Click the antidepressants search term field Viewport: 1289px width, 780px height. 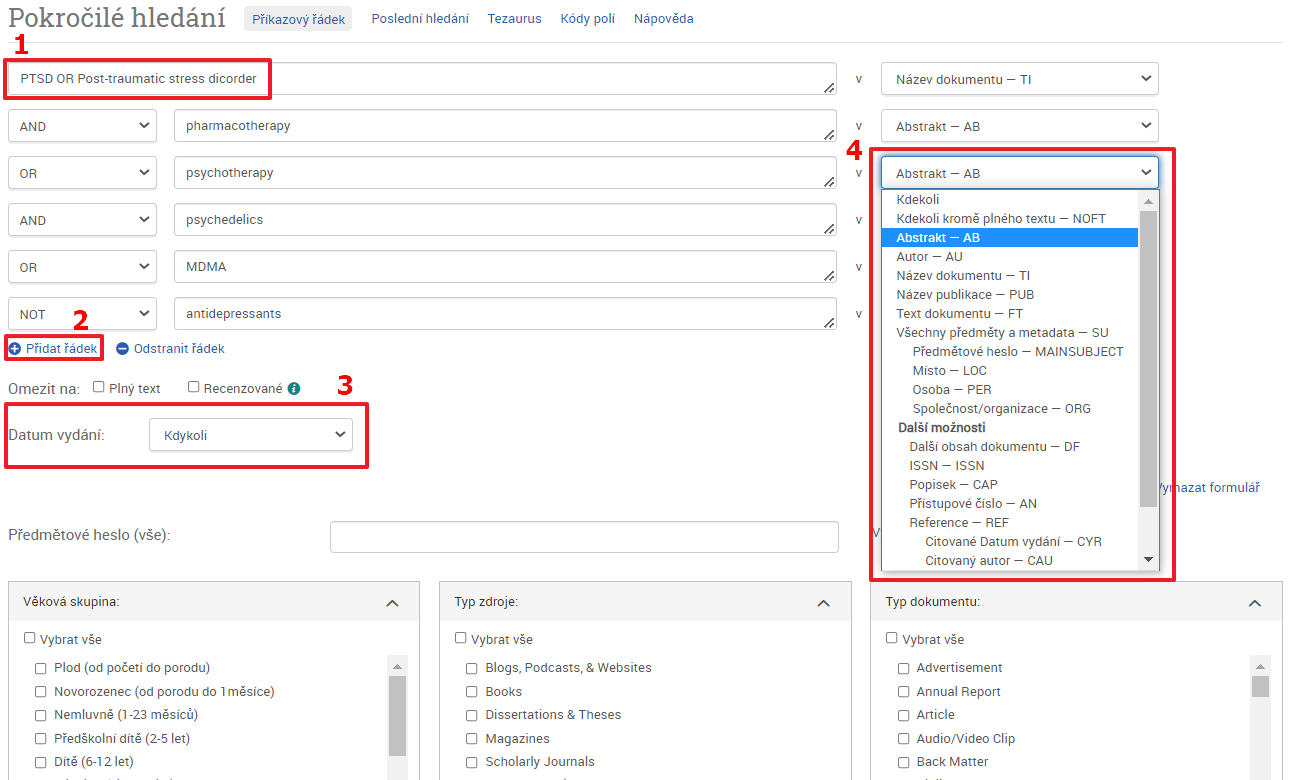pos(505,314)
